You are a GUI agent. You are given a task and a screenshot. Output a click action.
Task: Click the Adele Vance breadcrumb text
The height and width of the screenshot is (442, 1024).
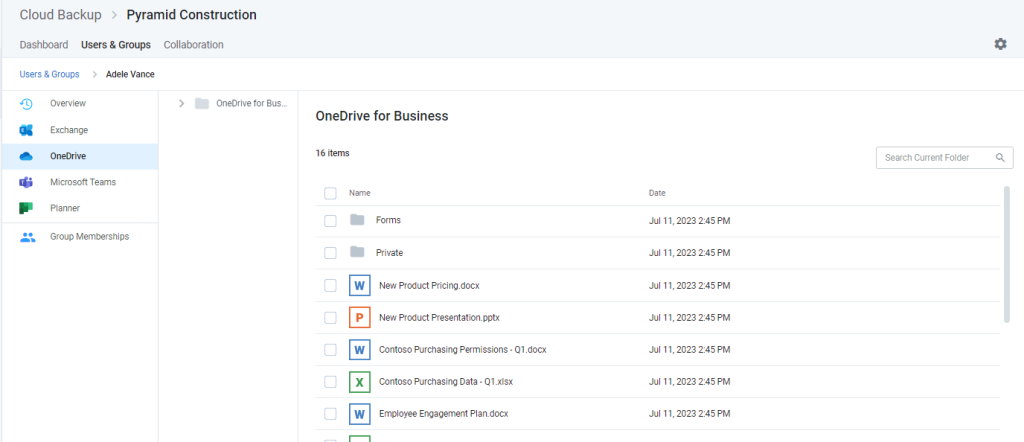pyautogui.click(x=130, y=74)
